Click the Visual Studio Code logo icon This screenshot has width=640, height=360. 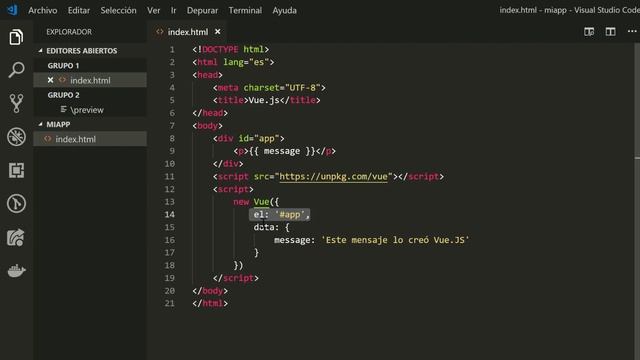12,9
